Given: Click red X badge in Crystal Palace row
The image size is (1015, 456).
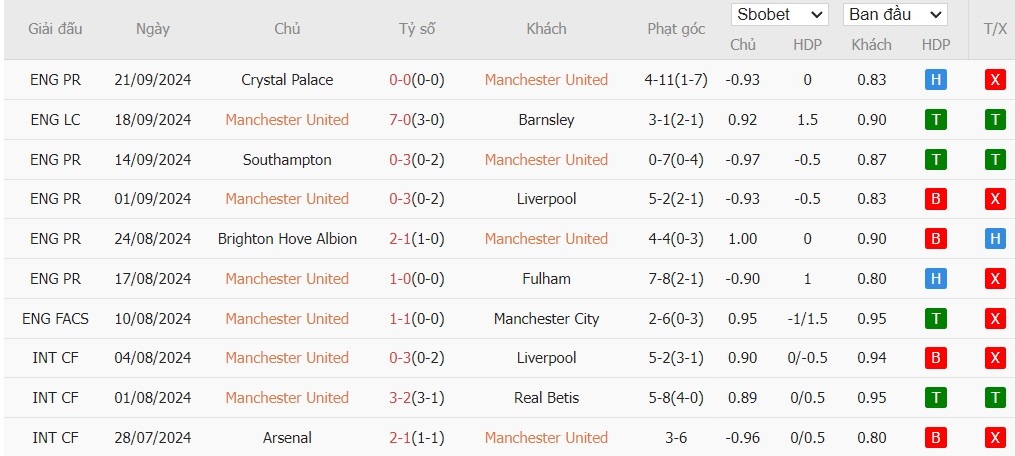Looking at the screenshot, I should pos(995,80).
